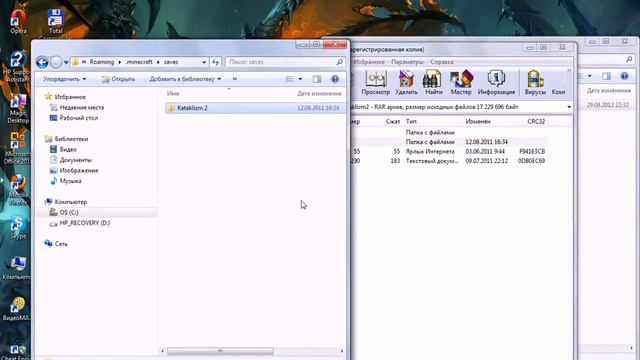Screen dimensions: 640x360
Task: Click the Explorer Forward navigation button
Action: coord(56,62)
